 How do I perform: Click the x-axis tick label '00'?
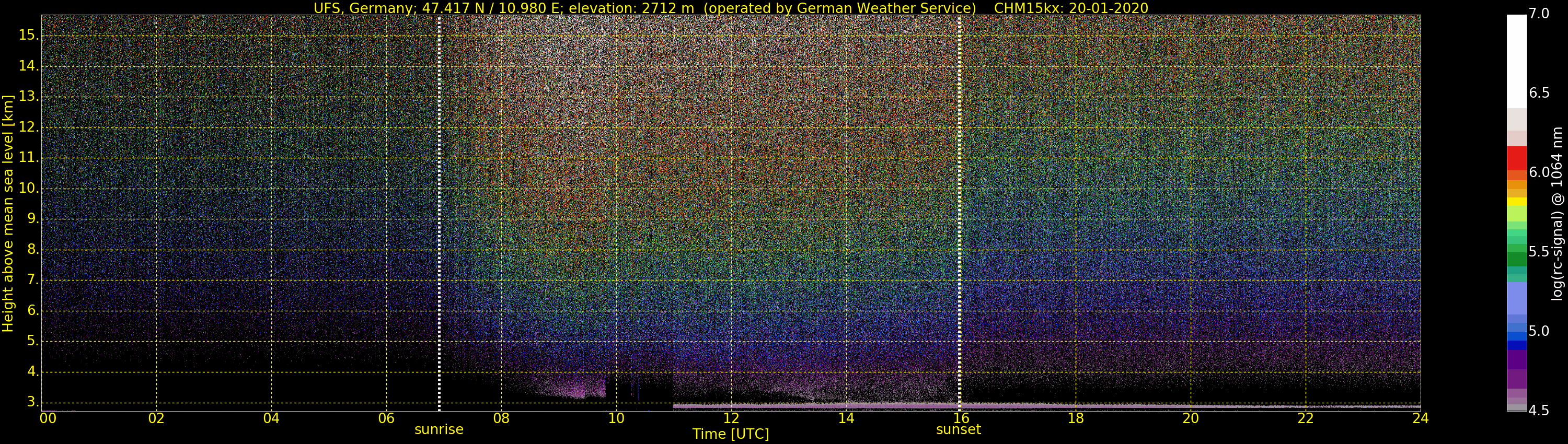tap(48, 418)
